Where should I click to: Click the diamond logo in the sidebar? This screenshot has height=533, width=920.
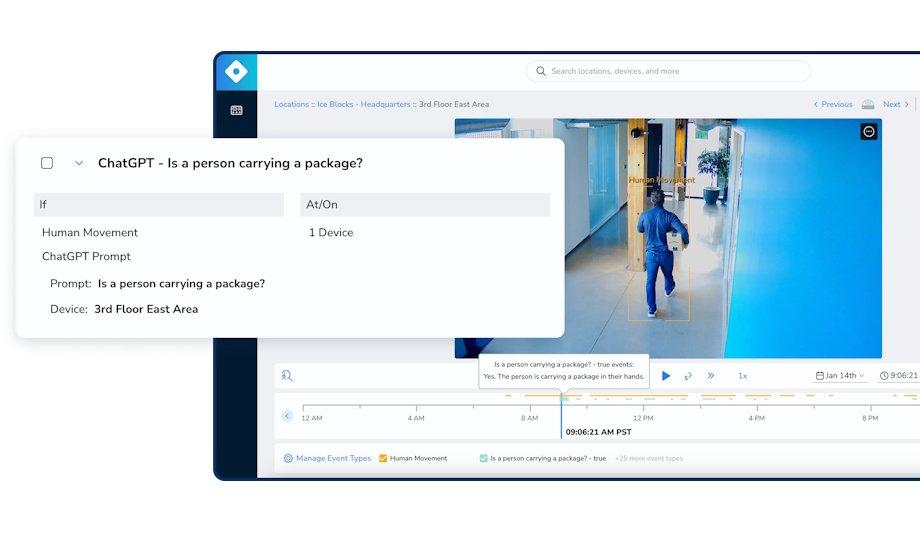point(237,72)
